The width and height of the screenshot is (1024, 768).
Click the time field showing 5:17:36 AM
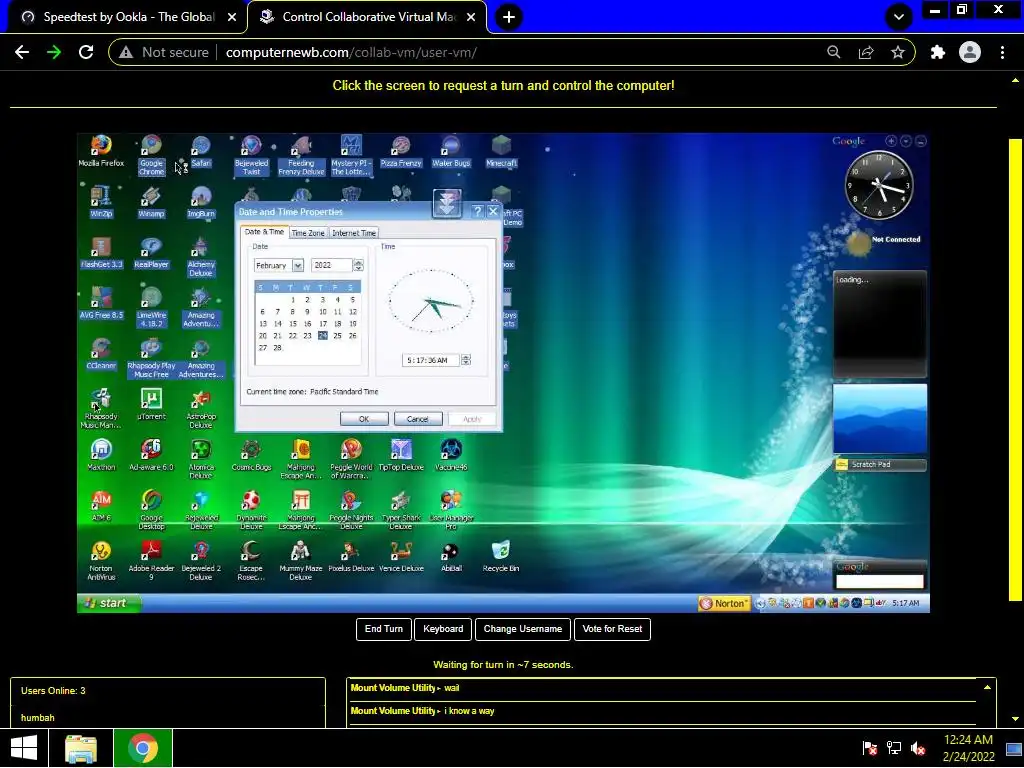(x=431, y=360)
